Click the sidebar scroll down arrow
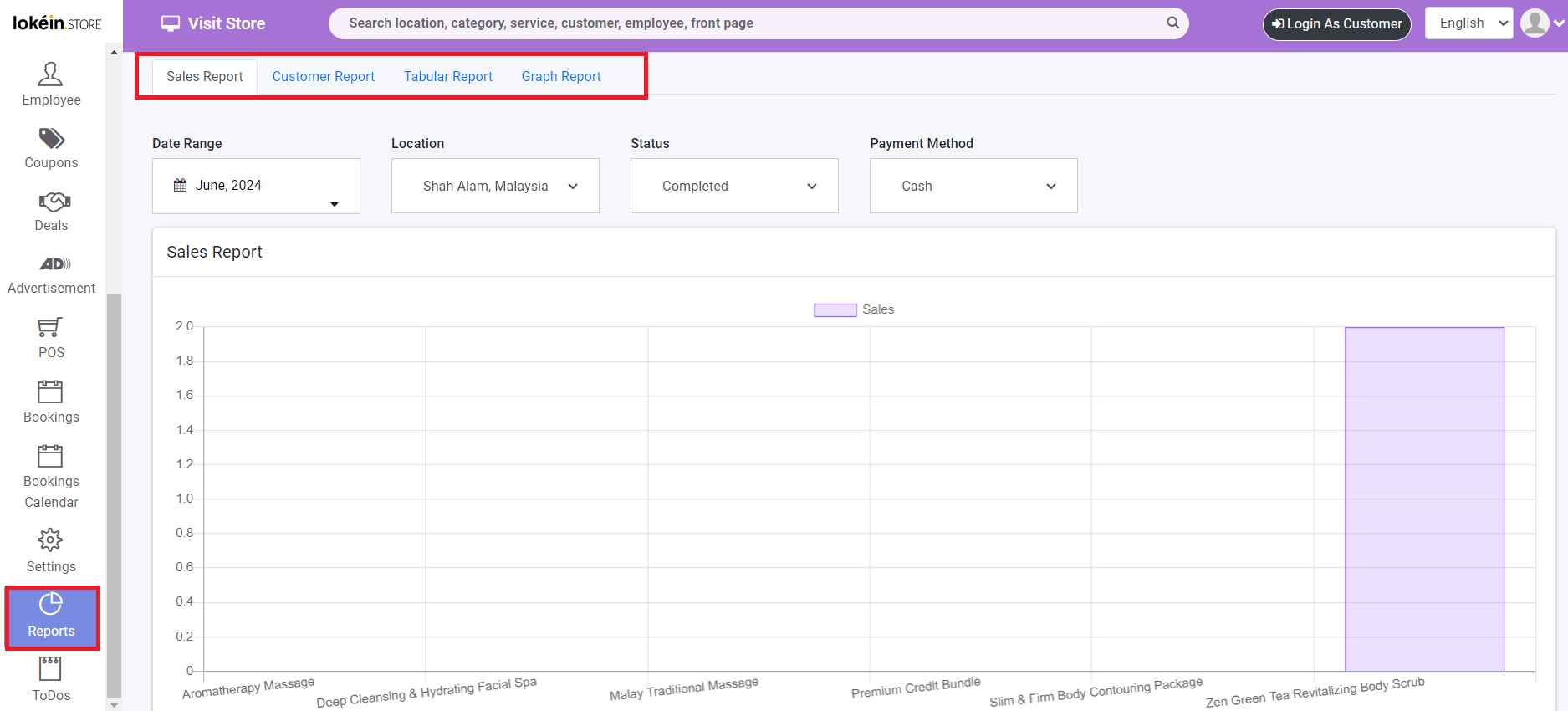Screen dimensions: 1568x711 (114, 705)
